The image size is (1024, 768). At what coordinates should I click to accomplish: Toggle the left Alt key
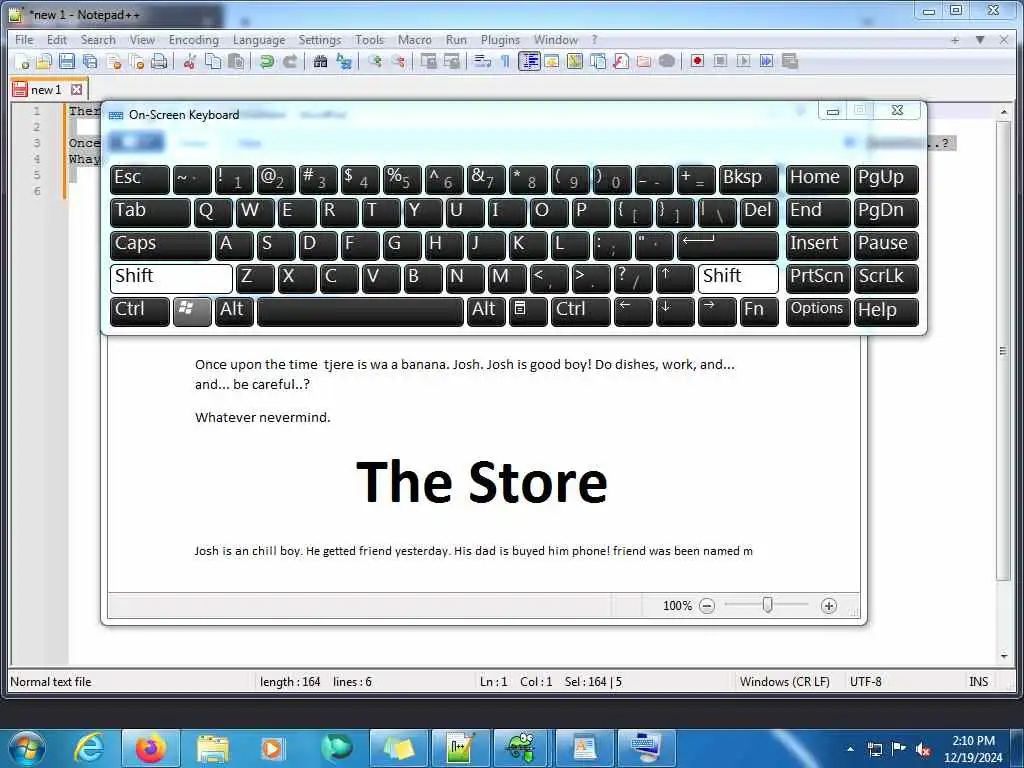click(x=234, y=311)
